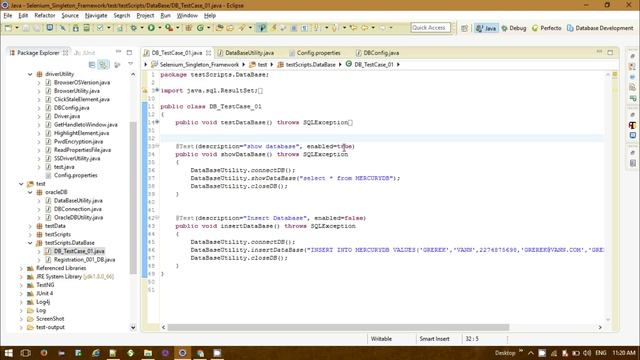This screenshot has width=640, height=360.
Task: Switch to the Database Development perspective
Action: pyautogui.click(x=600, y=28)
